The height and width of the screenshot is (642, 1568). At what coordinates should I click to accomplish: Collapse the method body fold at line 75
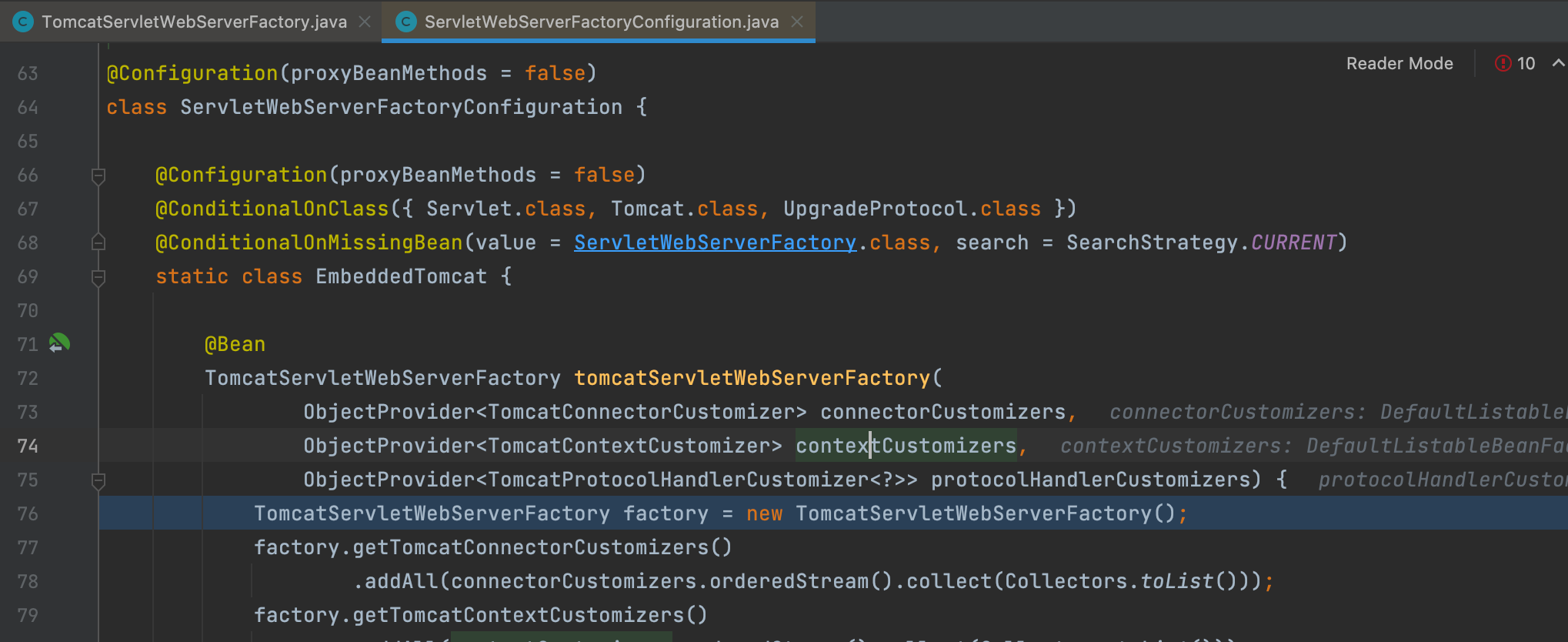click(98, 480)
